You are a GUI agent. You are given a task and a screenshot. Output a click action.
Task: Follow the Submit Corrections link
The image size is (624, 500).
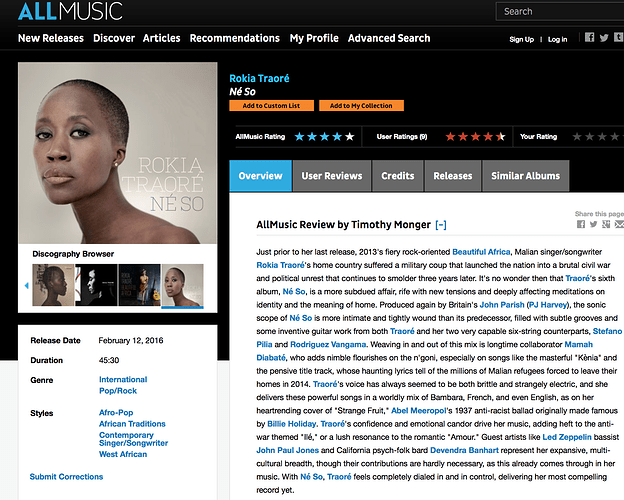click(66, 477)
